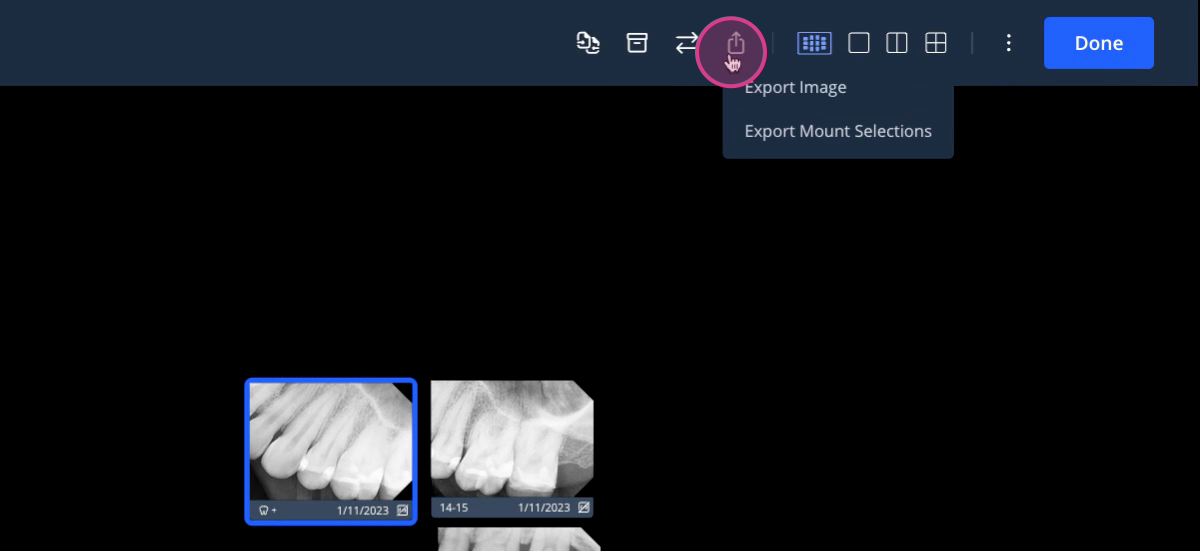Click image filter icon on selected X-ray
Image resolution: width=1200 pixels, height=551 pixels.
(x=402, y=510)
